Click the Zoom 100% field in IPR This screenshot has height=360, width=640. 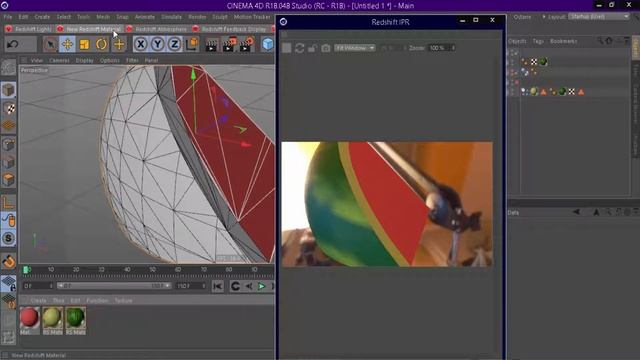tap(441, 48)
